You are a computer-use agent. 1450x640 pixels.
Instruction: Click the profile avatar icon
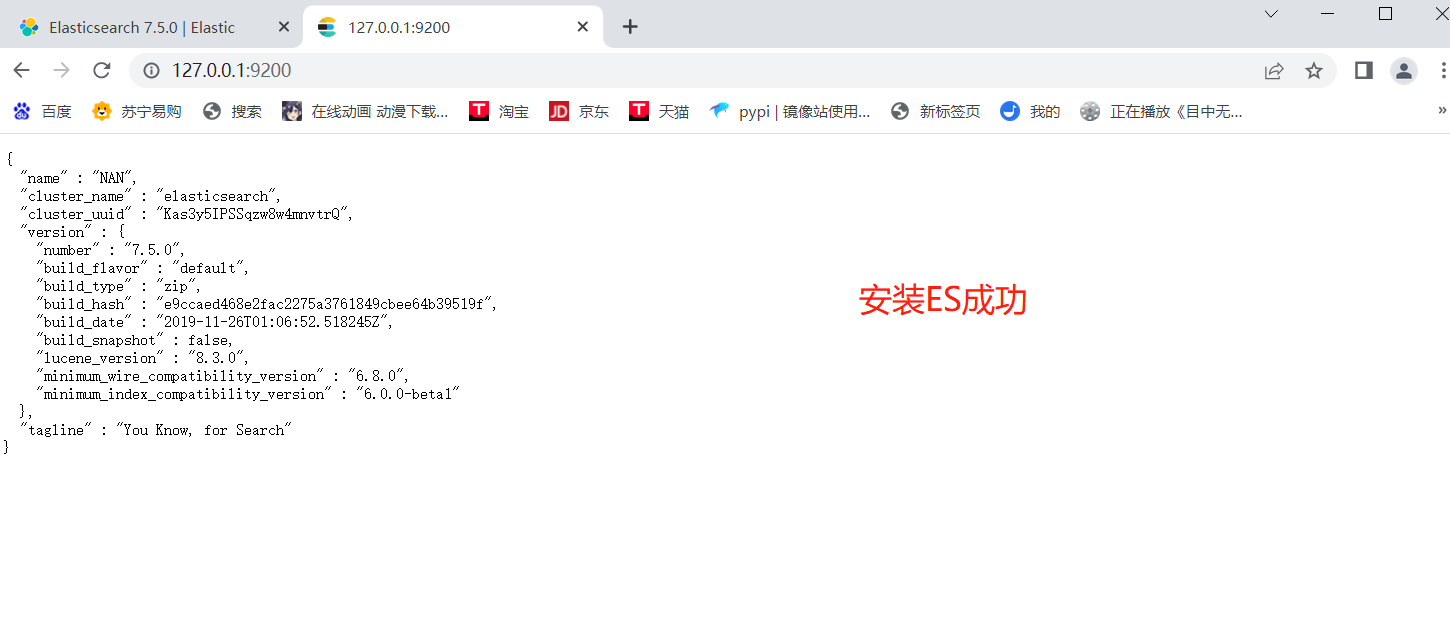(1403, 70)
